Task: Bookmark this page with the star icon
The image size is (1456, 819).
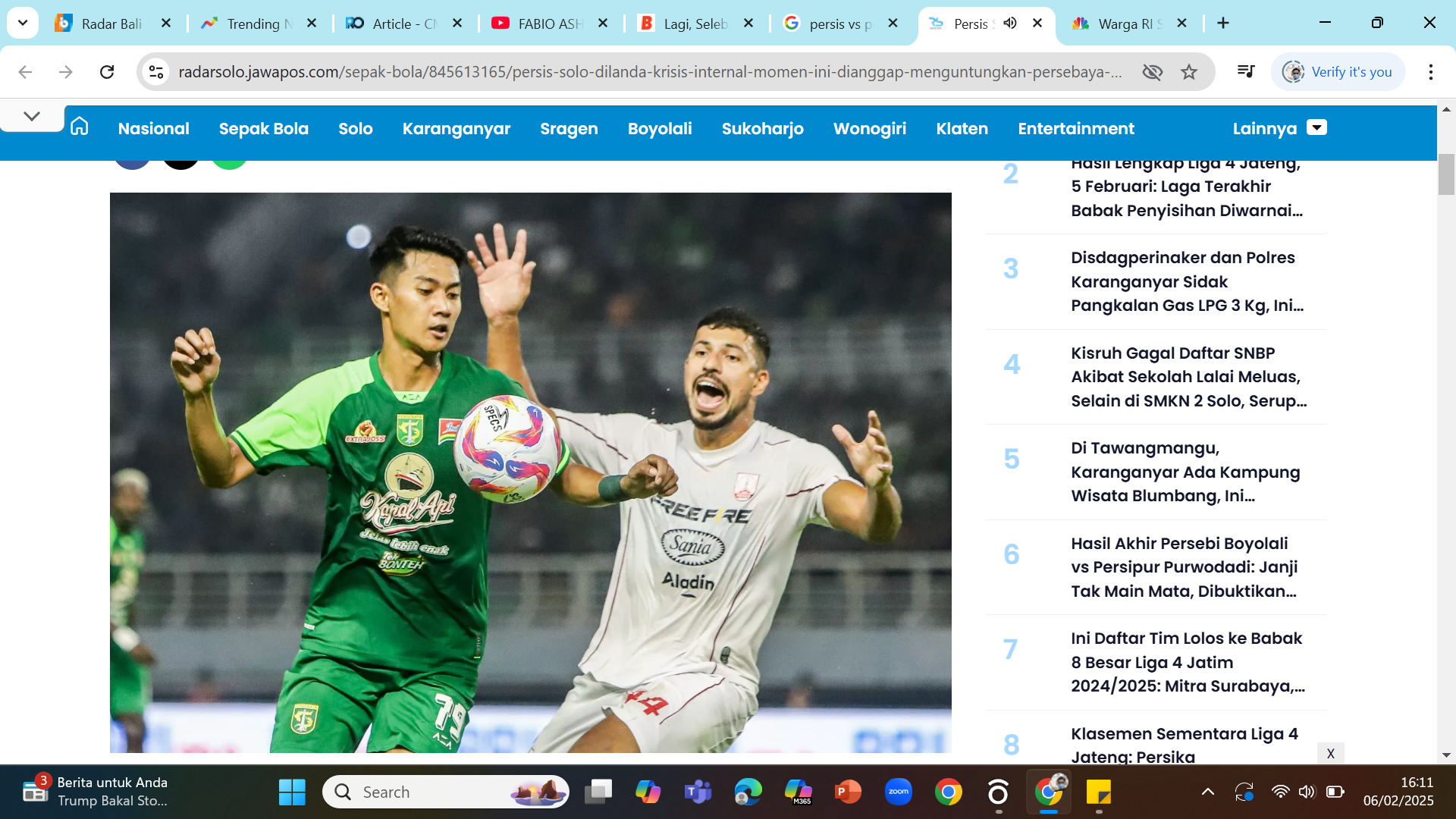Action: click(1190, 72)
